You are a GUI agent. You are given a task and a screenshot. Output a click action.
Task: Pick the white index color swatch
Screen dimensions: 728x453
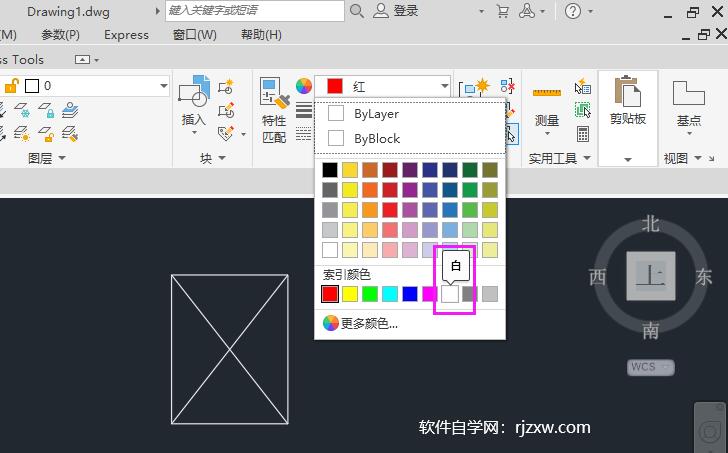pos(450,294)
